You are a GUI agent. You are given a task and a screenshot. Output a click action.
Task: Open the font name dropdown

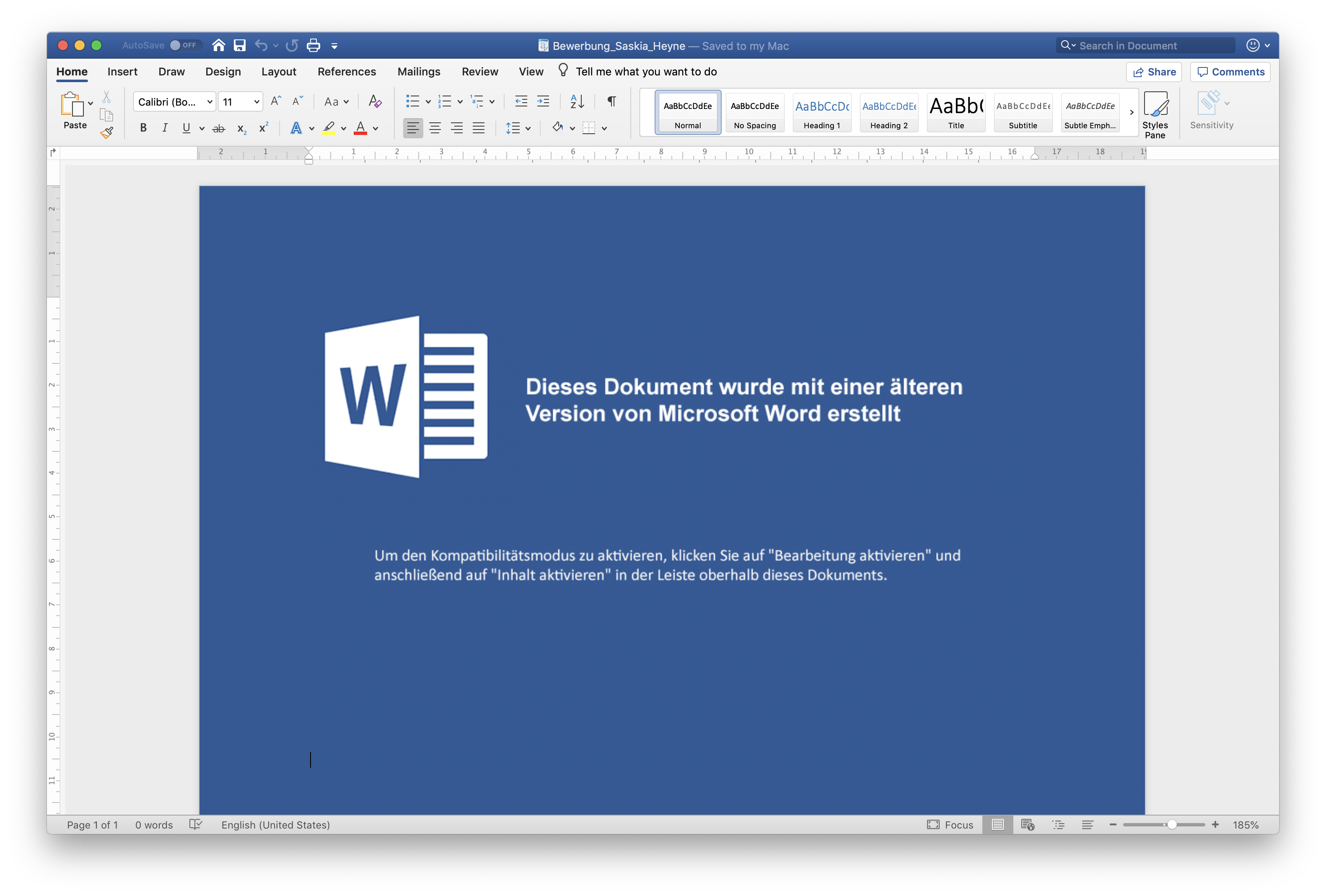click(210, 101)
